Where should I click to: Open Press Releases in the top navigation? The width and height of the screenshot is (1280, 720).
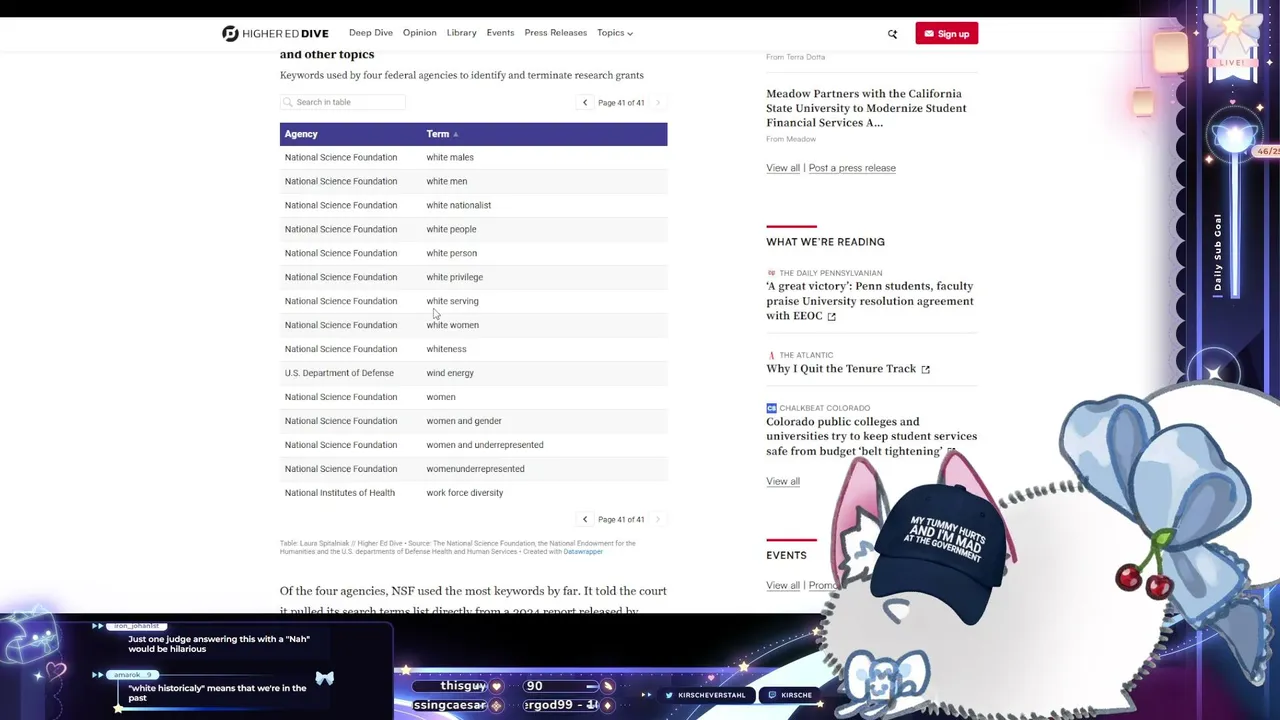[x=556, y=33]
